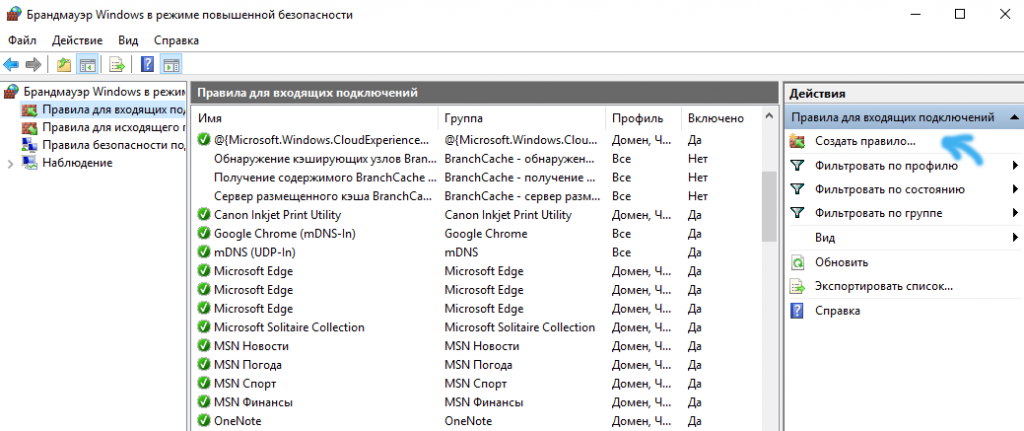Click the Export list toolbar icon

117,64
